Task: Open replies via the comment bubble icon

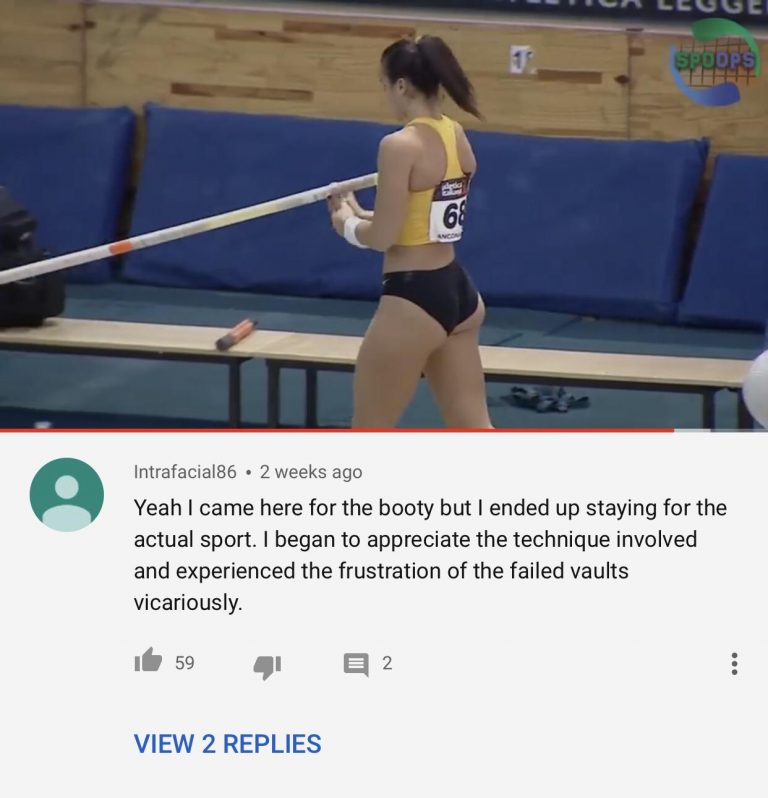Action: point(356,665)
